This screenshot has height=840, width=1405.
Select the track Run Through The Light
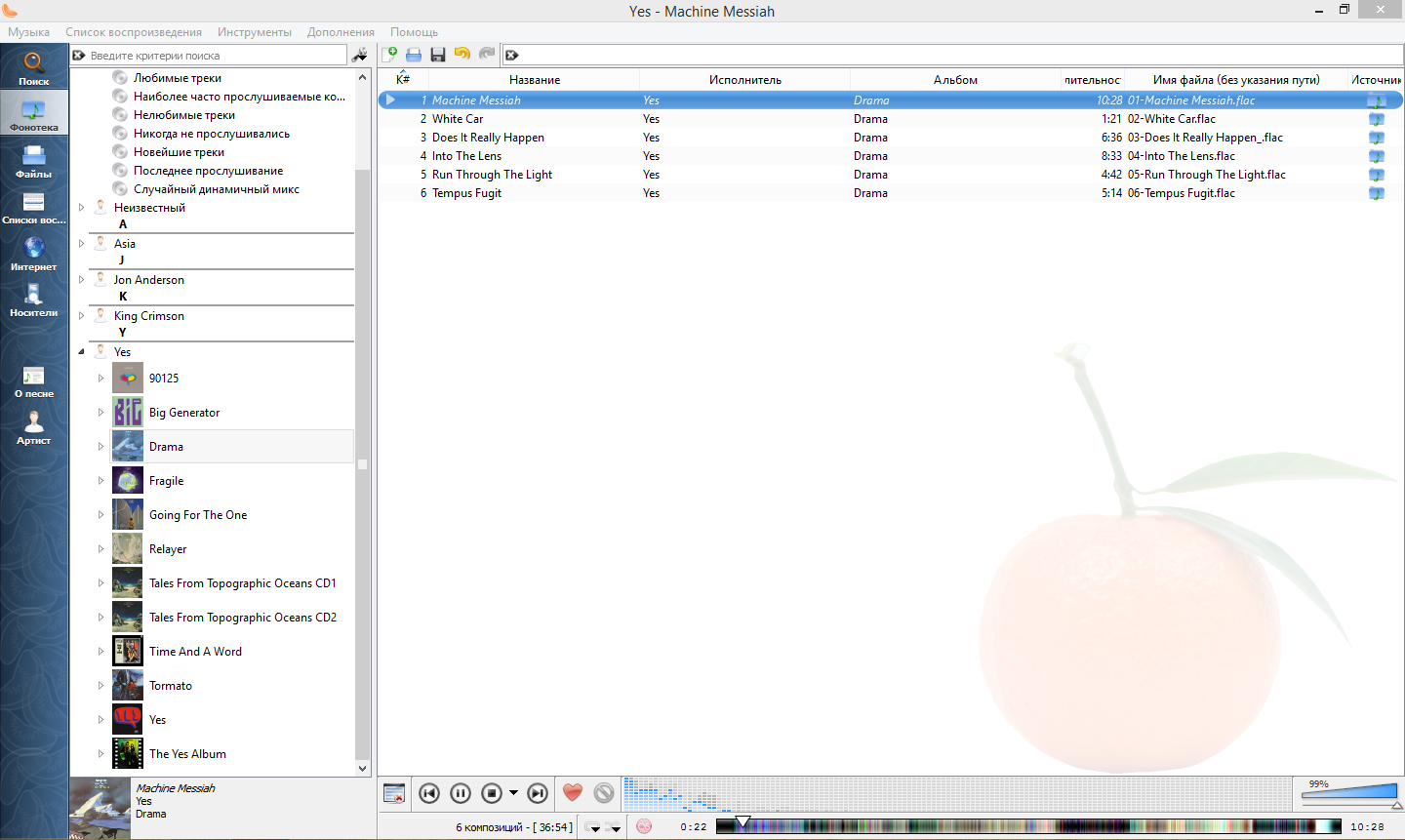492,175
